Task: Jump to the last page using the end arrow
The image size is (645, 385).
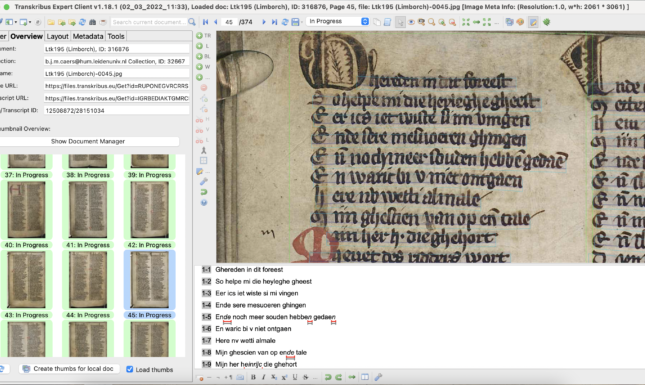Action: (x=274, y=22)
